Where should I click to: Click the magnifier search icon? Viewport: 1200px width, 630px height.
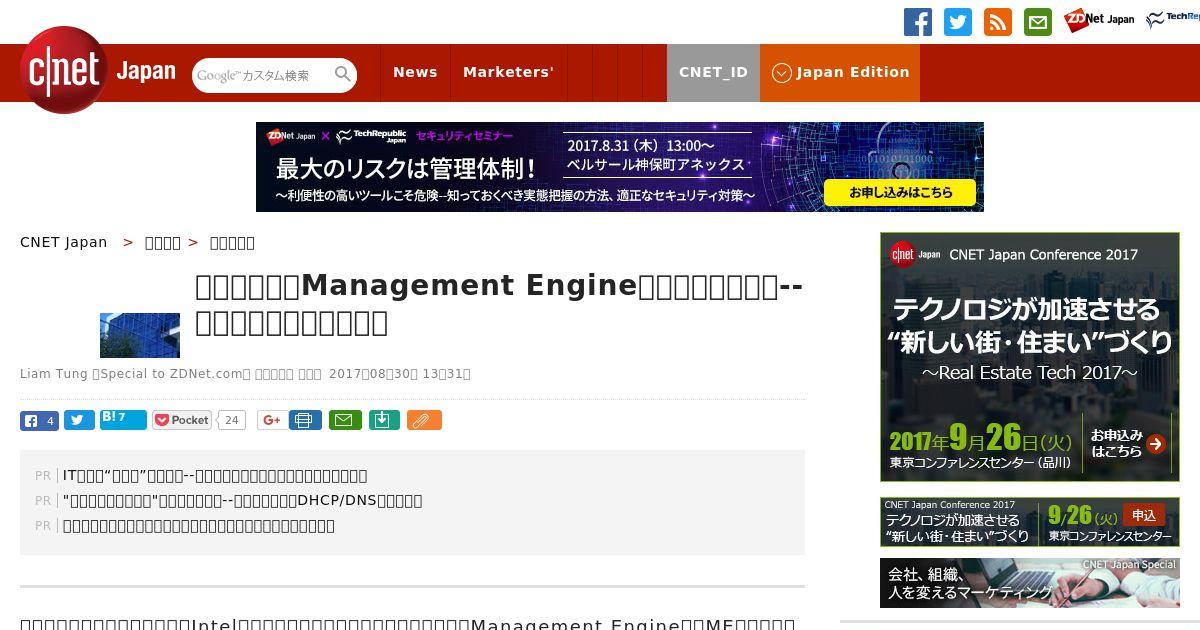[x=343, y=75]
